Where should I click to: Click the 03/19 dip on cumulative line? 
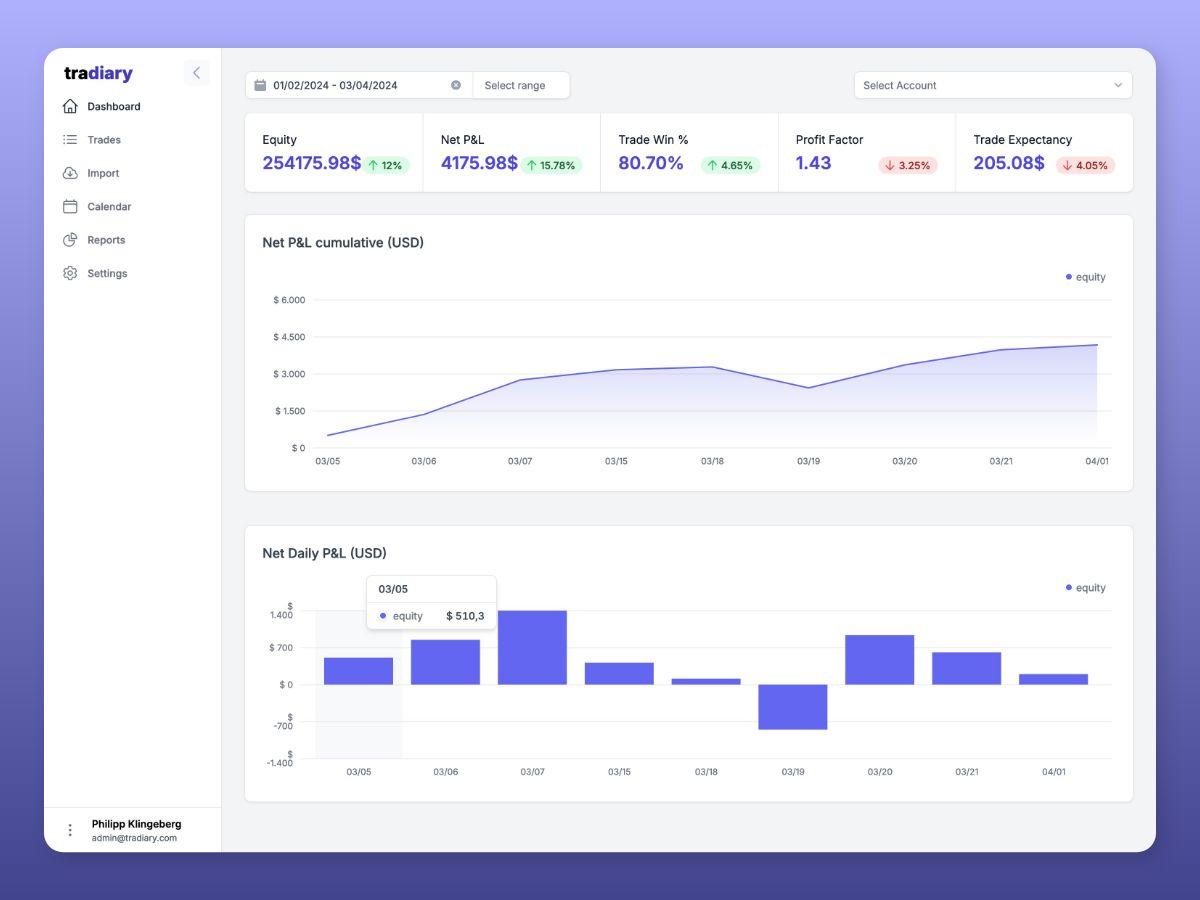(x=808, y=387)
